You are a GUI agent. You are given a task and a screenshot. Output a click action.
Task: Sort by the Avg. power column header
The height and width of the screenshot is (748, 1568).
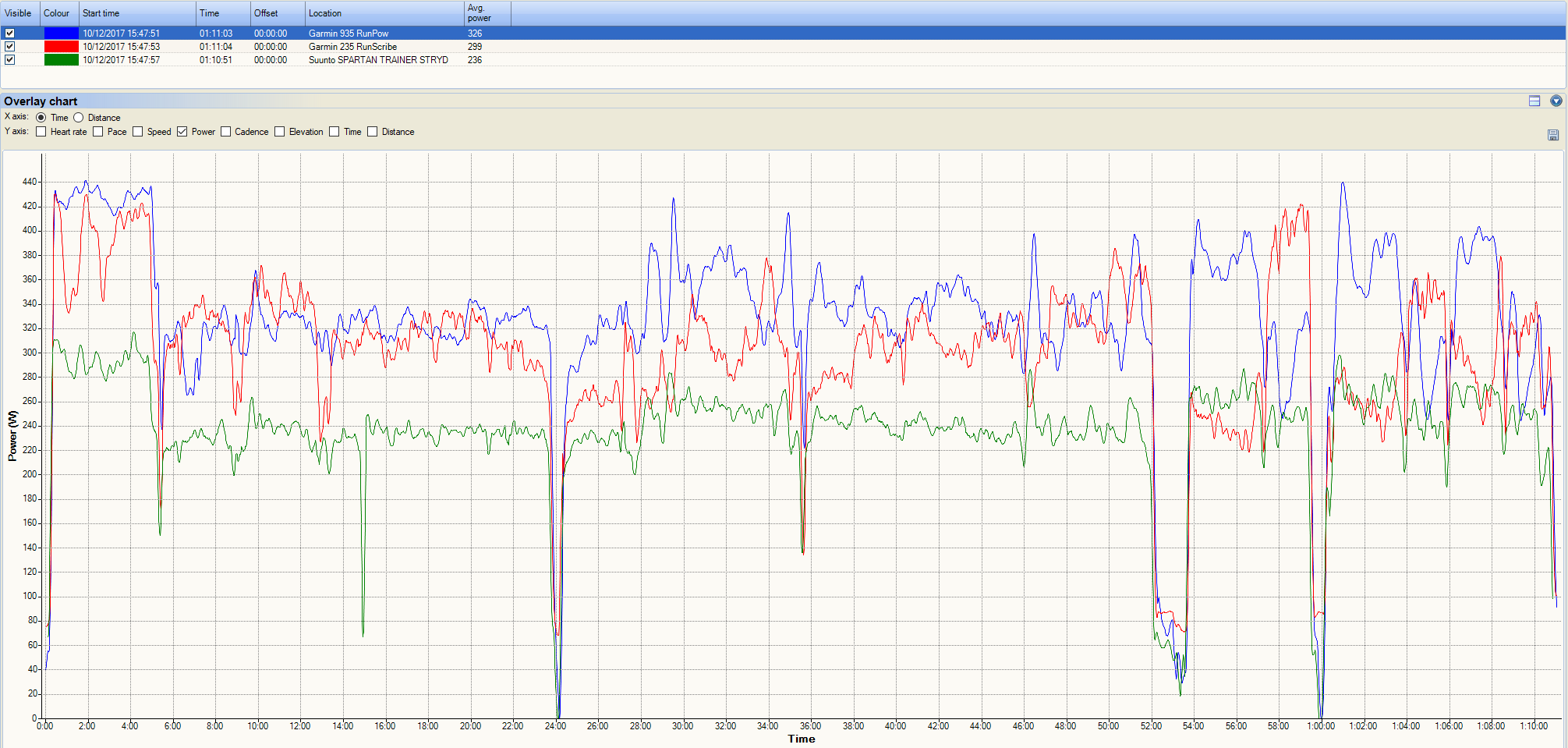[x=487, y=13]
